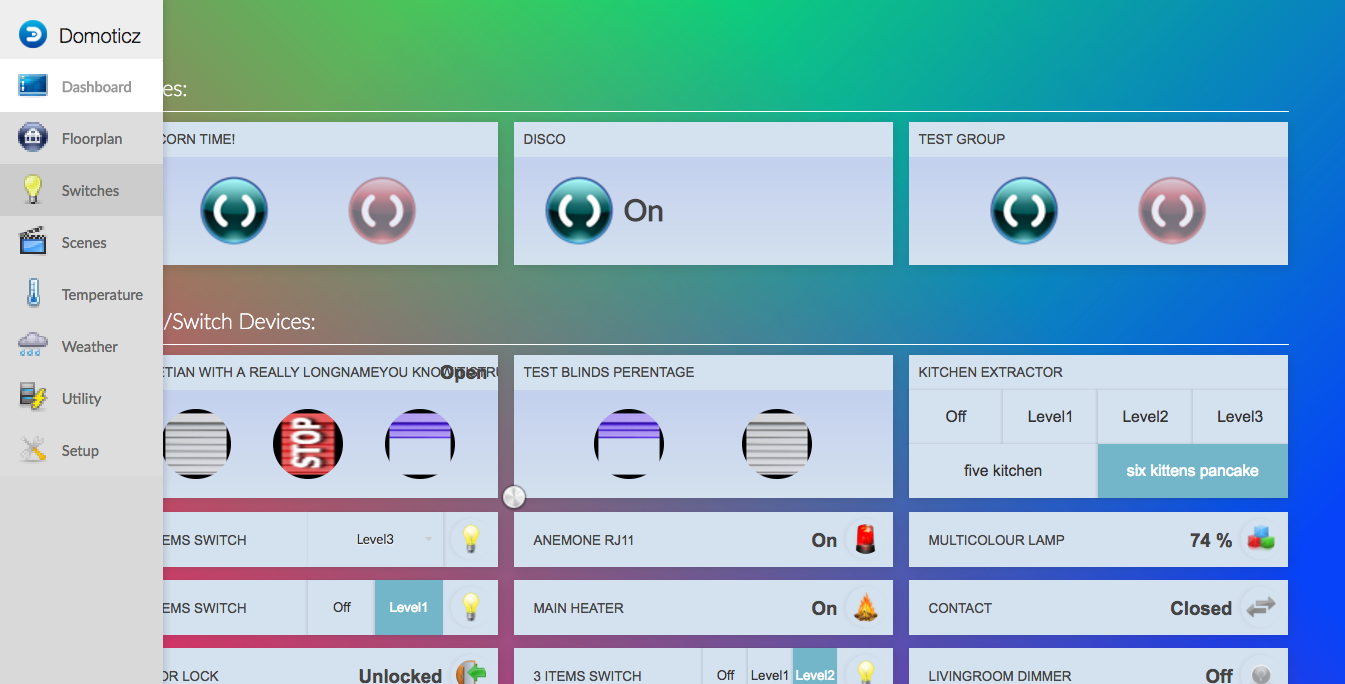Screen dimensions: 1345x684
Task: Click the Unlocked status text
Action: coord(400,676)
